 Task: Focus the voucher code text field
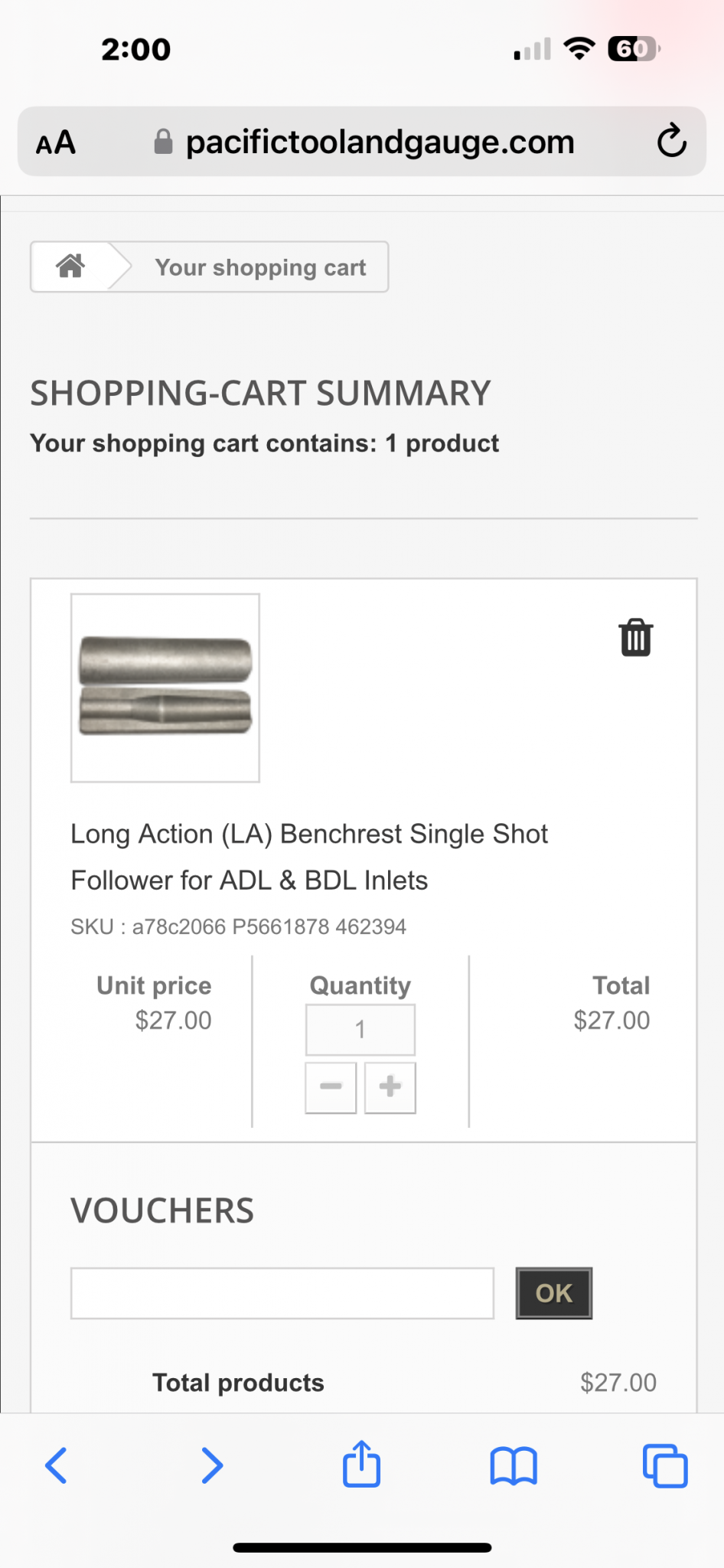[282, 1293]
